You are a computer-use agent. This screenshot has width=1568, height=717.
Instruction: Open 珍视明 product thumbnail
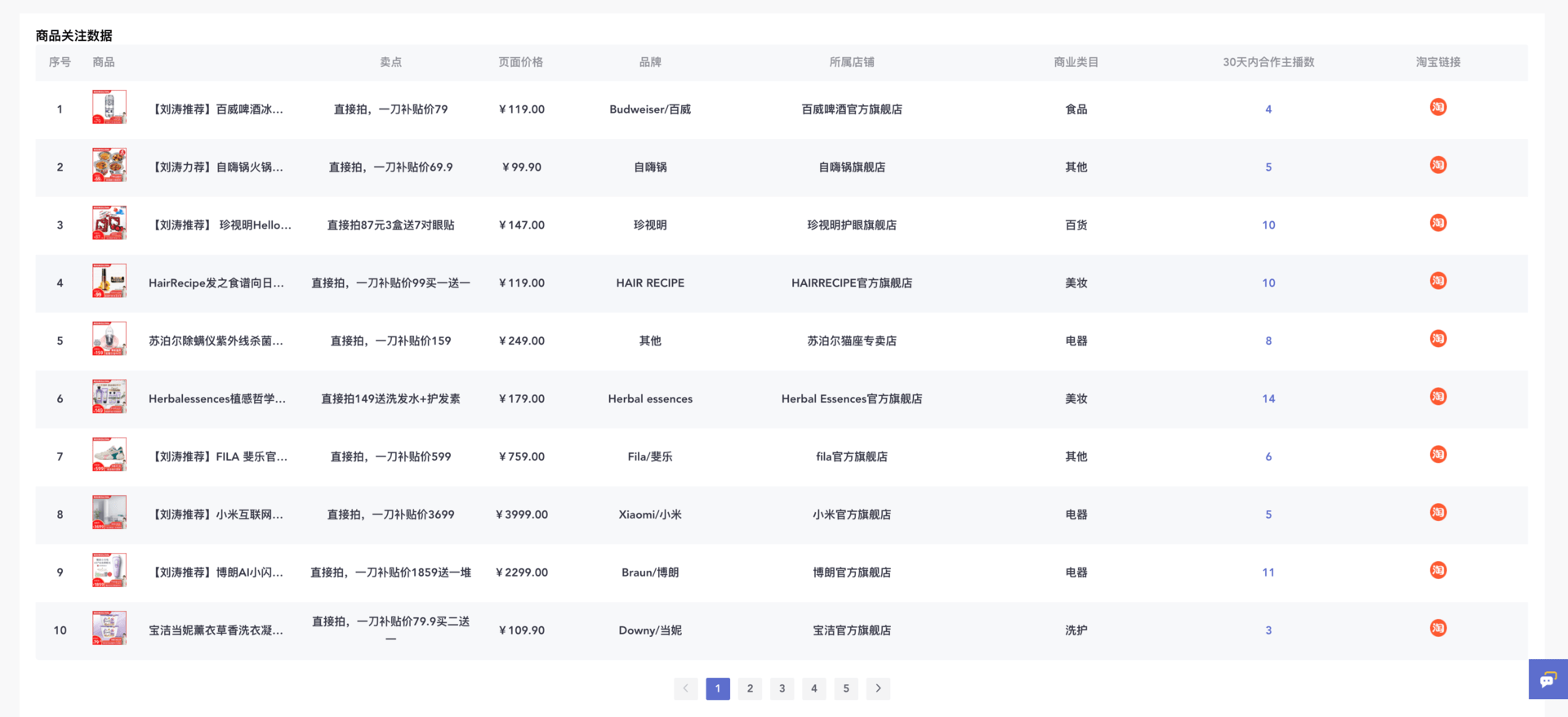click(x=109, y=223)
